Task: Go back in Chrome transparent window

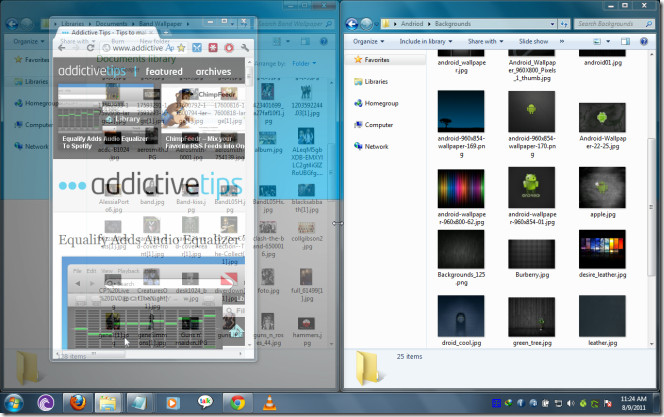Action: (62, 48)
